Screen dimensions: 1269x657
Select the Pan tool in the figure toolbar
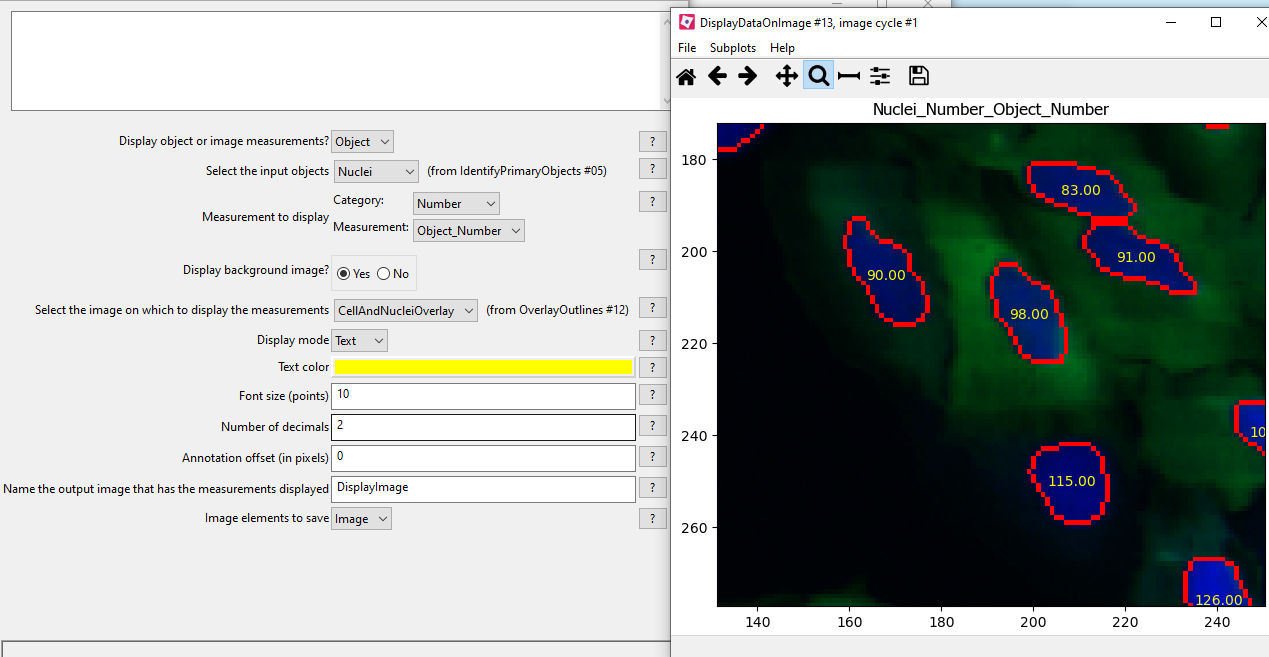pos(786,75)
